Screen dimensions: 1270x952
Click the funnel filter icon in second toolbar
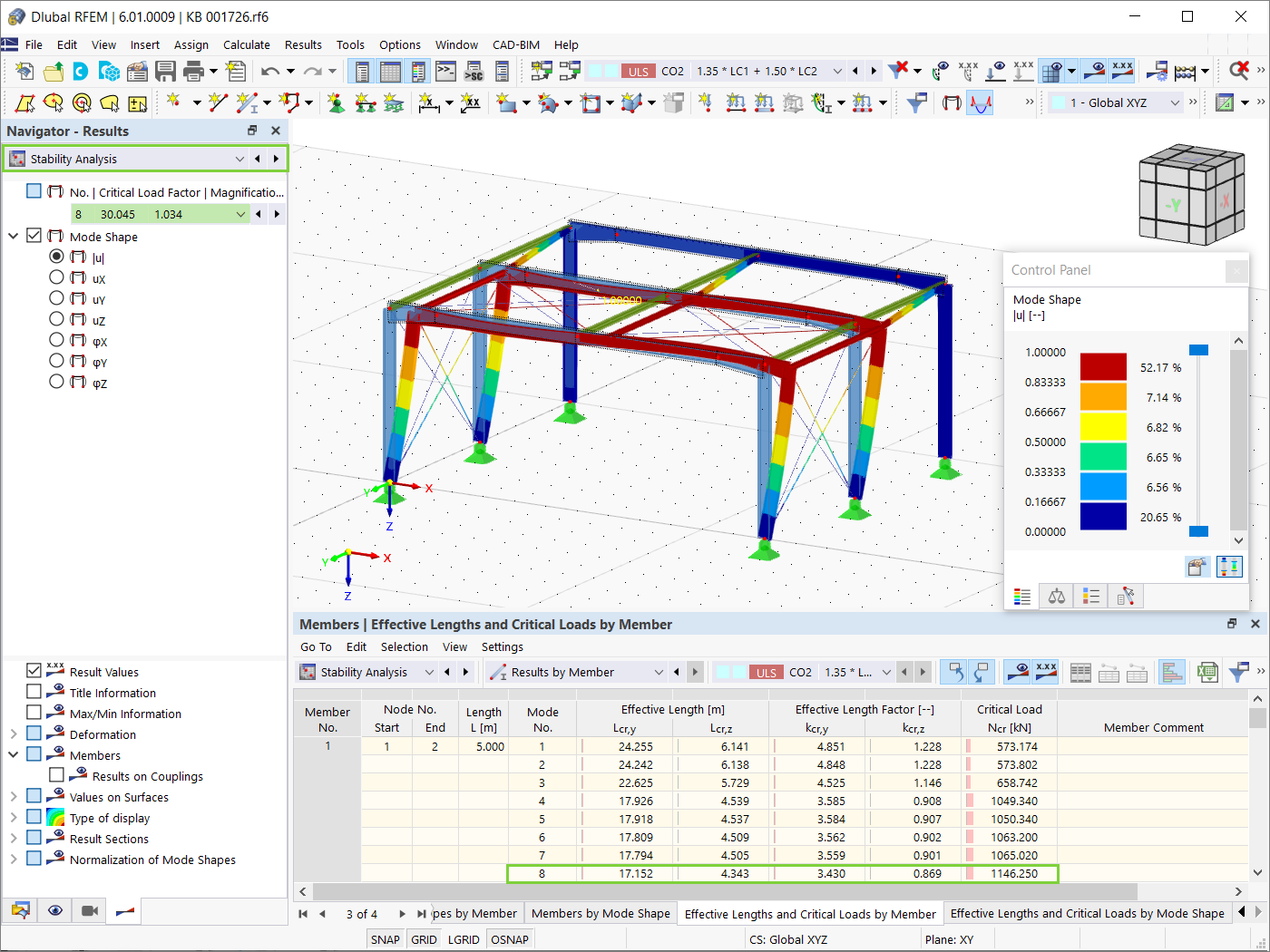(916, 102)
